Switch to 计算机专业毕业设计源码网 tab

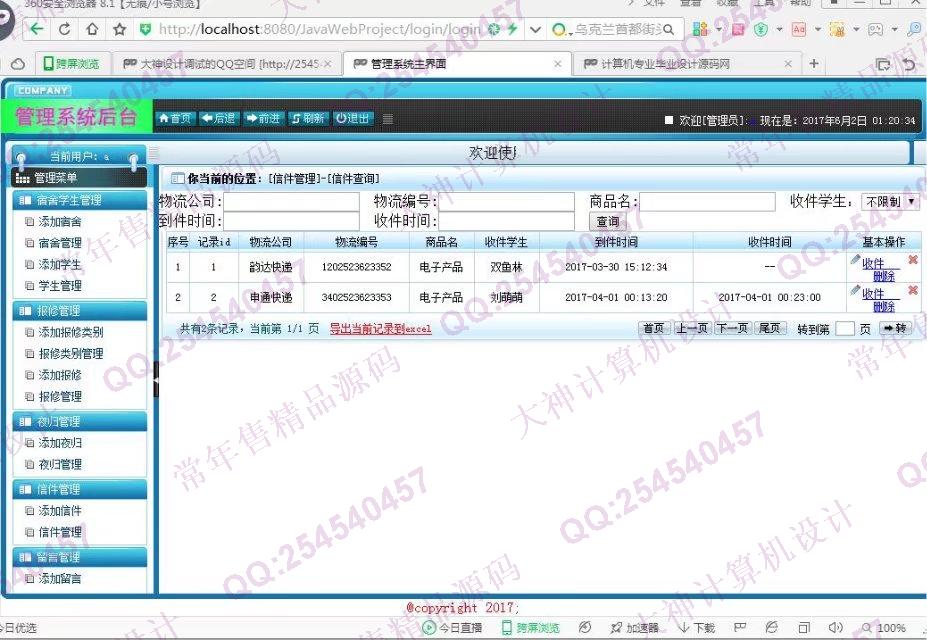point(686,64)
